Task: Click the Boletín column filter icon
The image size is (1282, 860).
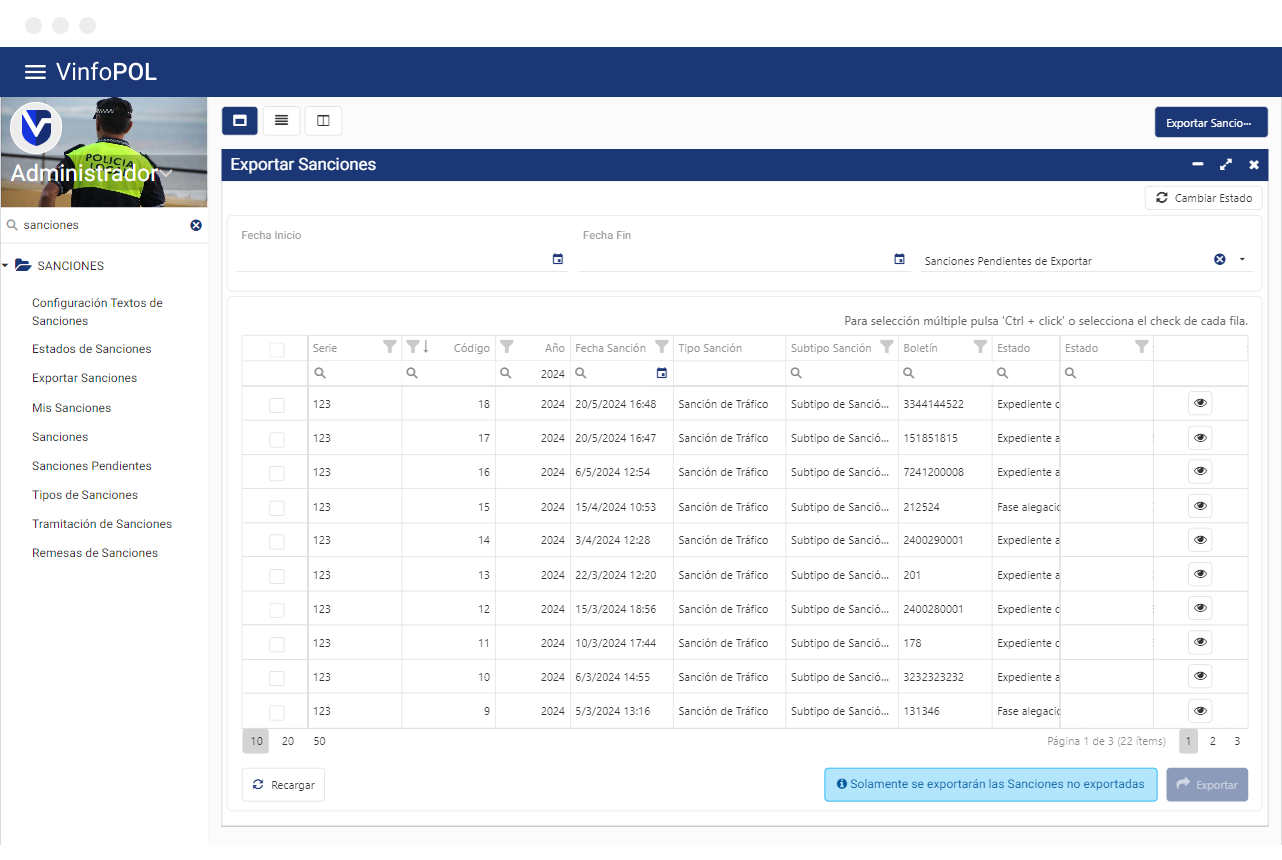Action: (x=980, y=347)
